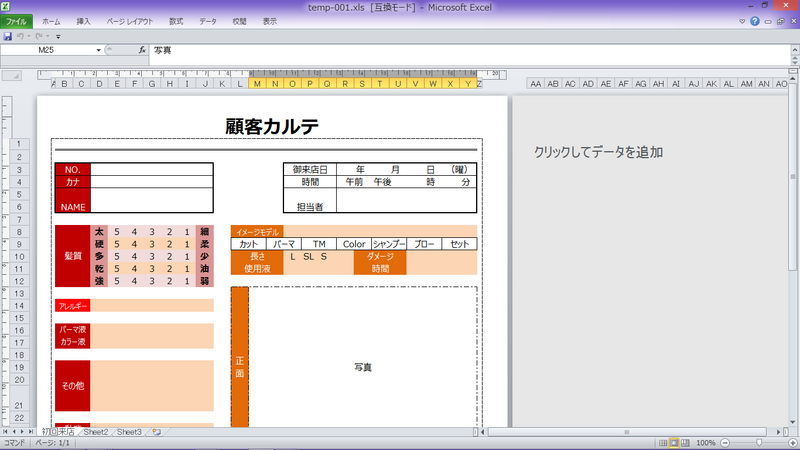Open the Name Box dropdown arrow
The width and height of the screenshot is (800, 450).
point(99,50)
